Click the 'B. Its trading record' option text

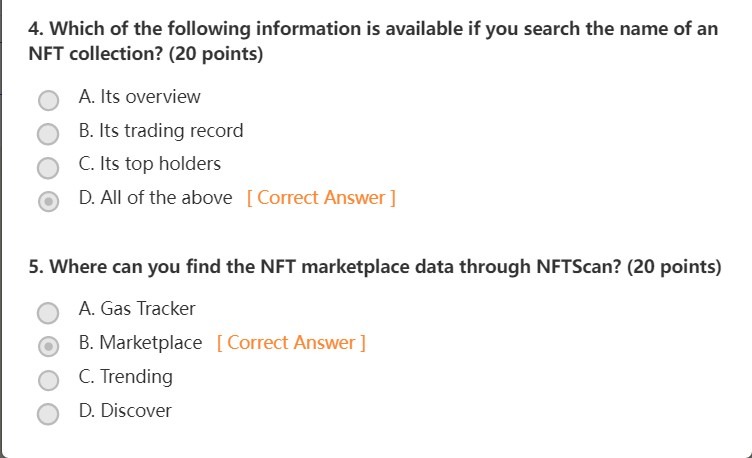pyautogui.click(x=160, y=130)
